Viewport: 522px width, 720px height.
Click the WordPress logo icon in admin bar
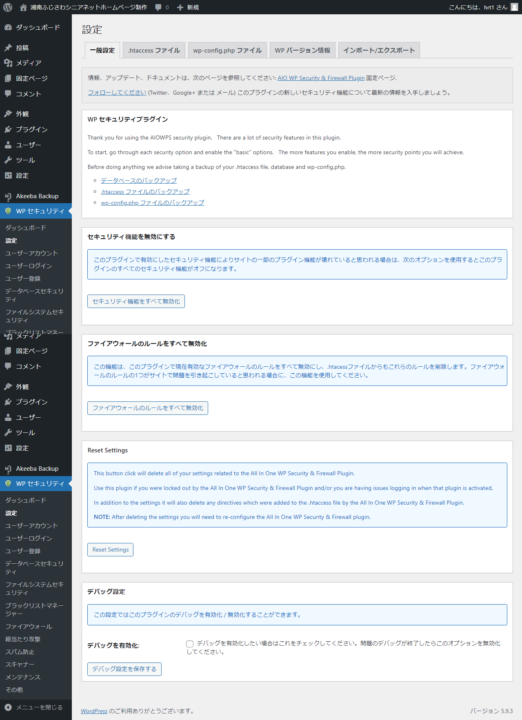7,7
